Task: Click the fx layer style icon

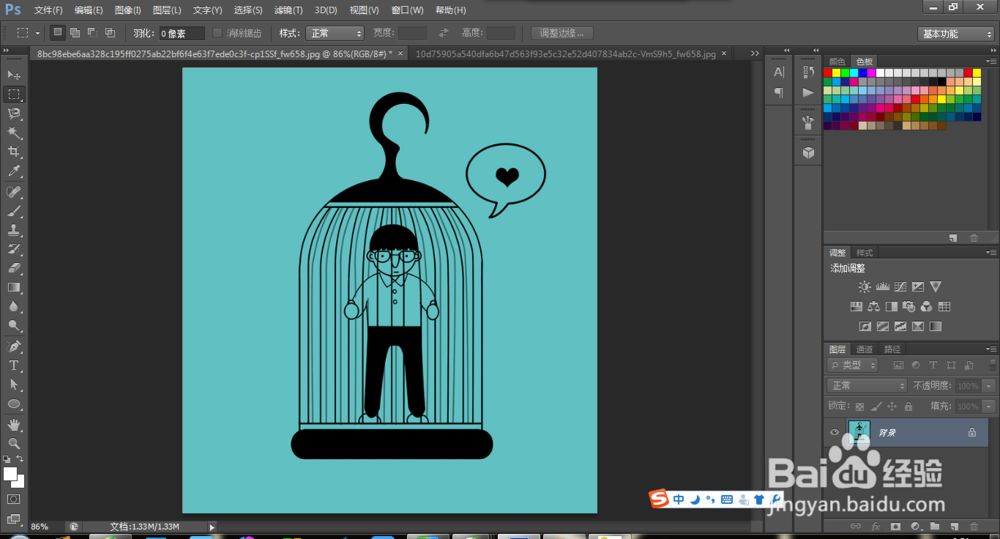Action: pos(876,526)
